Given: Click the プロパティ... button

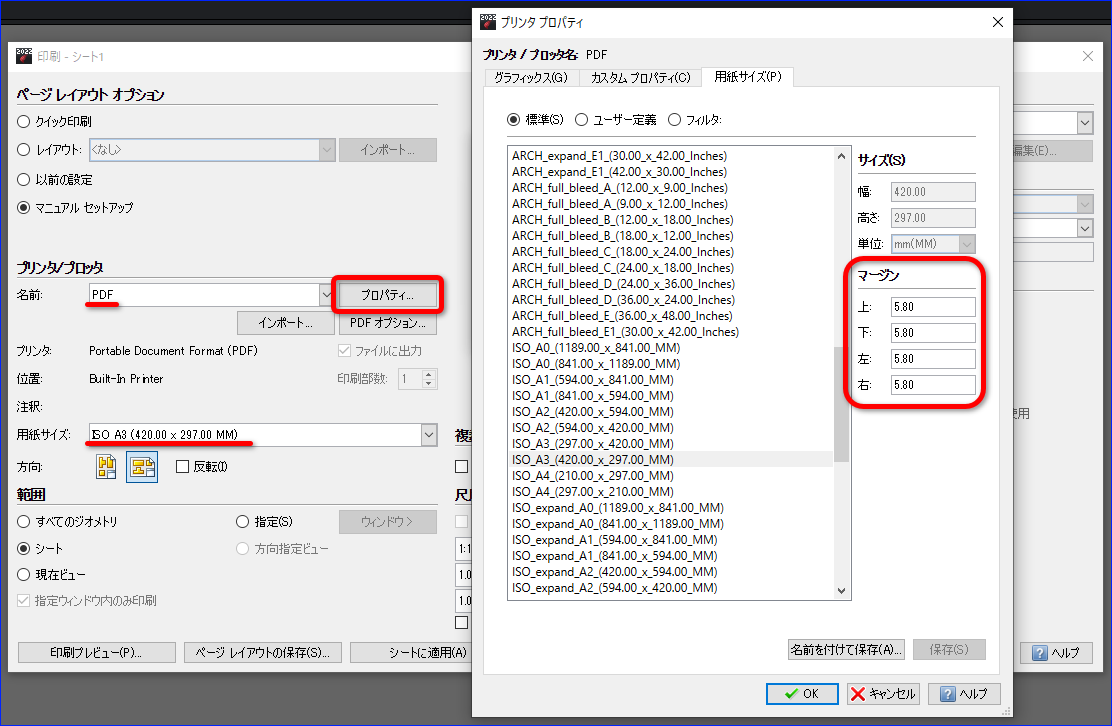Looking at the screenshot, I should (387, 294).
